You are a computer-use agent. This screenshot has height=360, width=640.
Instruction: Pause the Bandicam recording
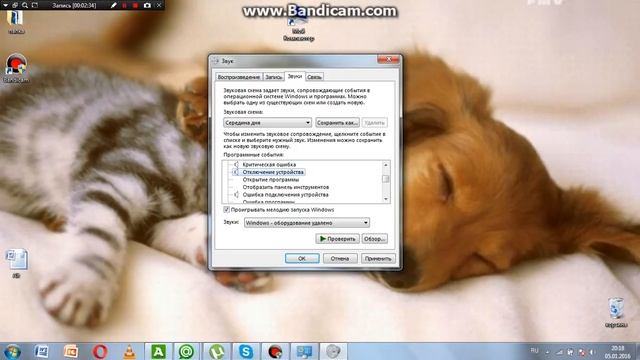tap(124, 5)
